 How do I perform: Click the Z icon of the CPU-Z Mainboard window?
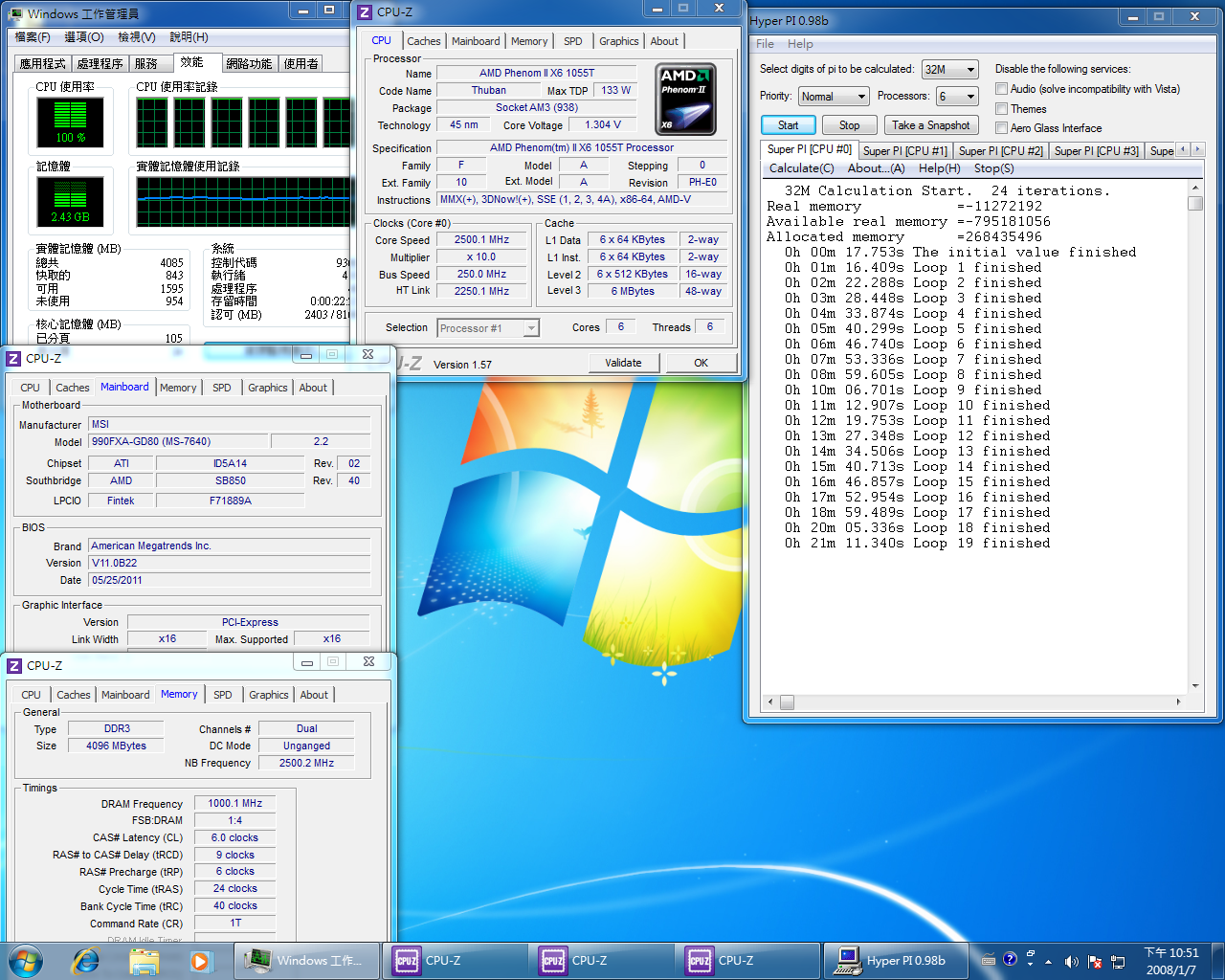click(x=13, y=358)
